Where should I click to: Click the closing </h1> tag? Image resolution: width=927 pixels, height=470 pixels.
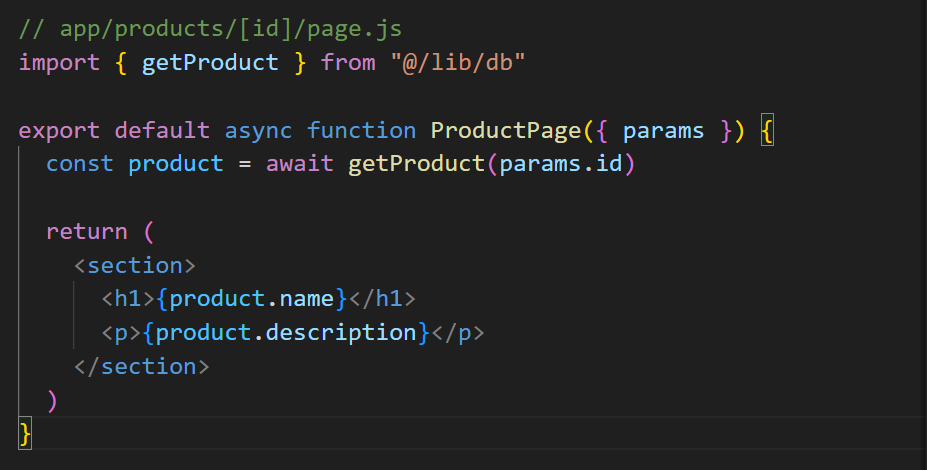point(381,299)
